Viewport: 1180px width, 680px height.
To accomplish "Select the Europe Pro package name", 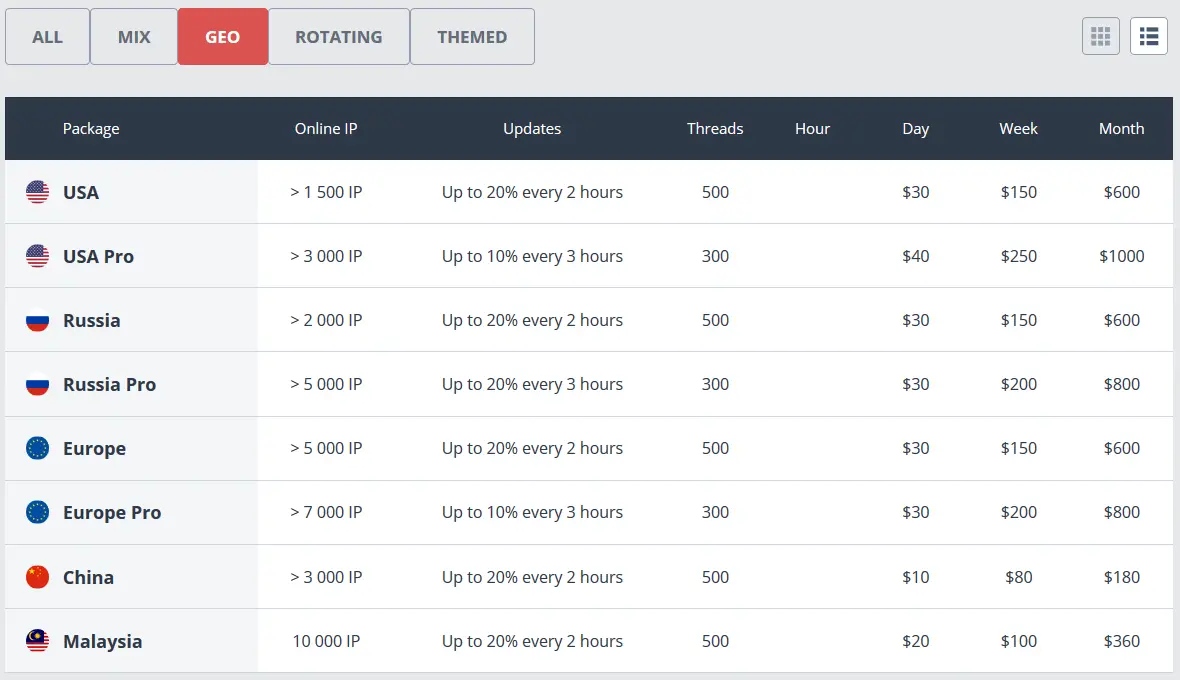I will (x=112, y=513).
